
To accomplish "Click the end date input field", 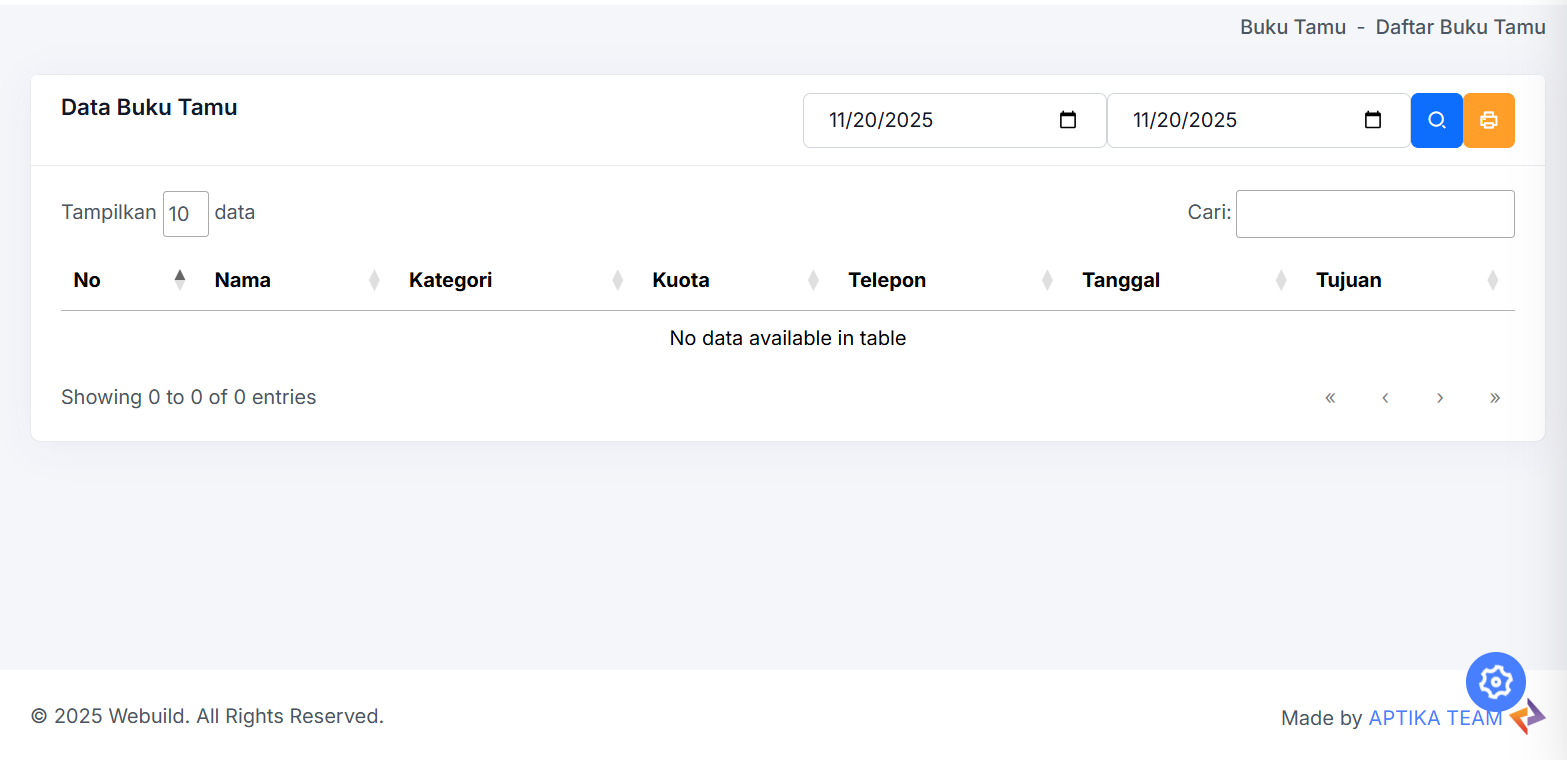I will [x=1259, y=120].
